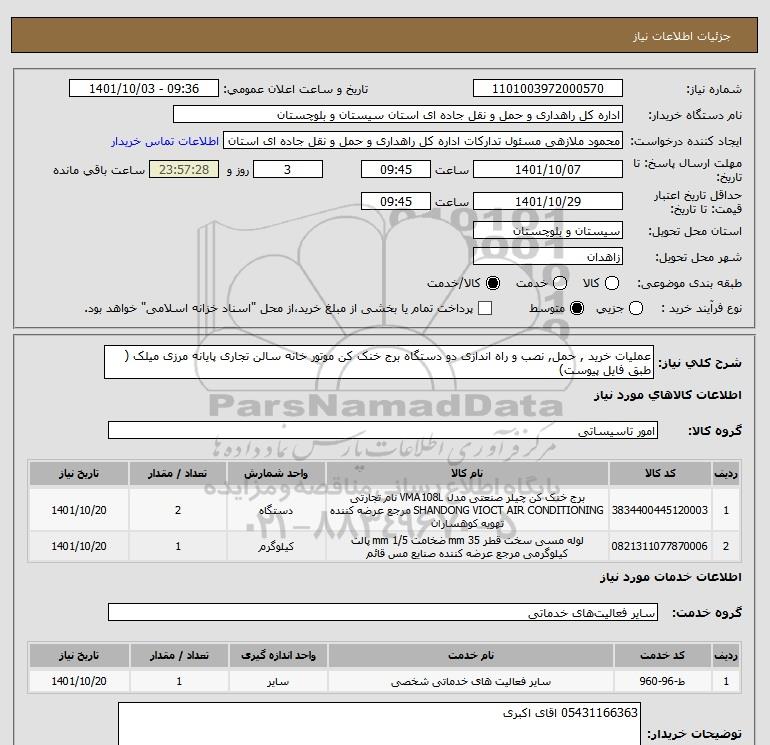Viewport: 770px width, 745px height.
Task: Click the delivery city field زاهدان
Action: click(548, 257)
